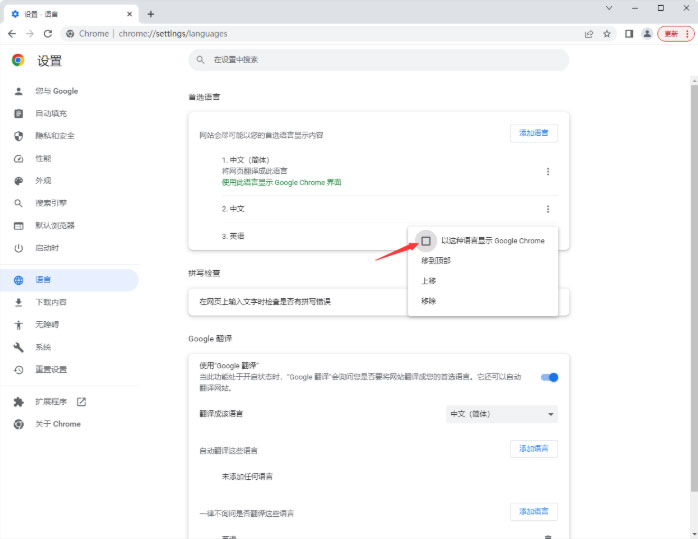Check 以这种语言显示 Google Chrome checkbox
Image resolution: width=698 pixels, height=539 pixels.
(426, 241)
